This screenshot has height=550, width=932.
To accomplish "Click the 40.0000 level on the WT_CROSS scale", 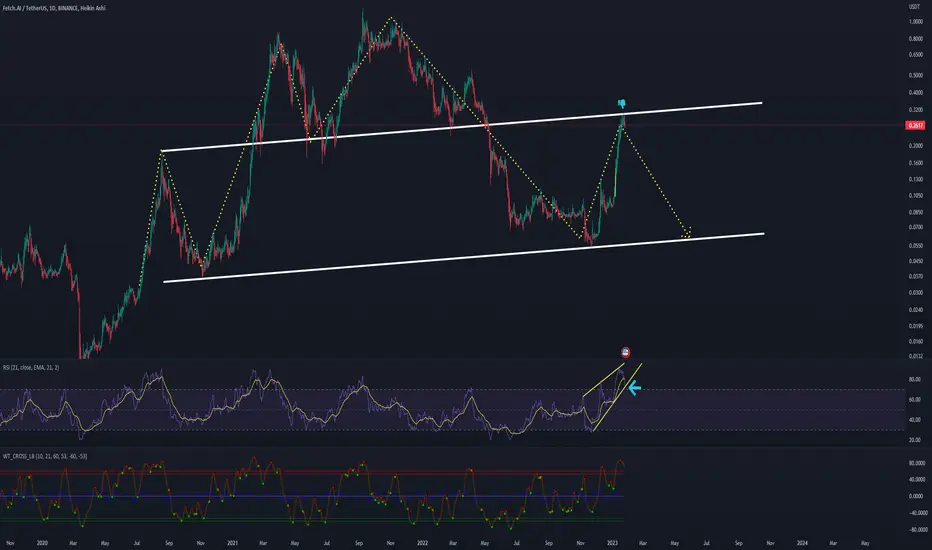I will click(917, 479).
